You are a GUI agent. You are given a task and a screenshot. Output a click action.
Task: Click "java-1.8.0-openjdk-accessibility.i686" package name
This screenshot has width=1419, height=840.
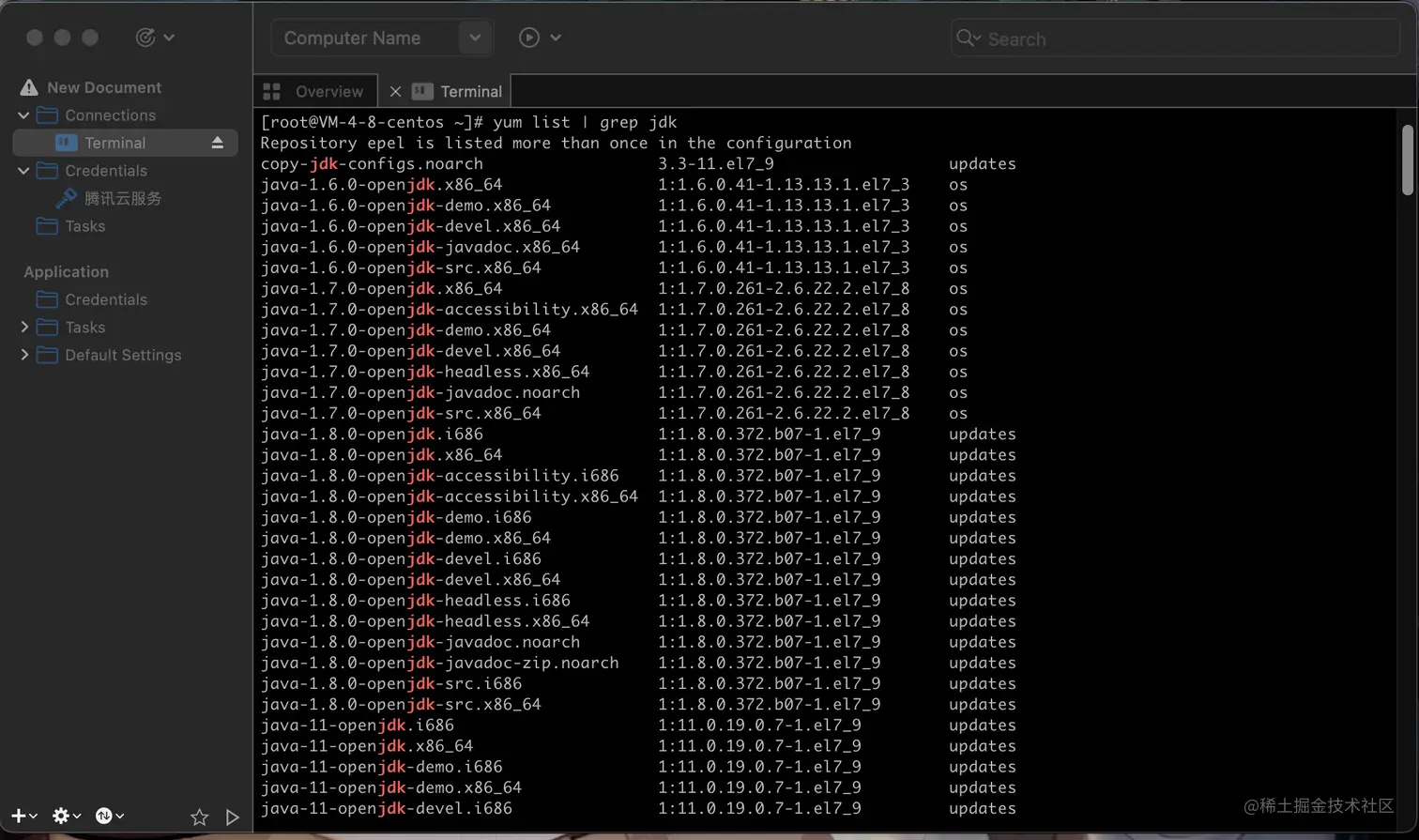pos(439,476)
